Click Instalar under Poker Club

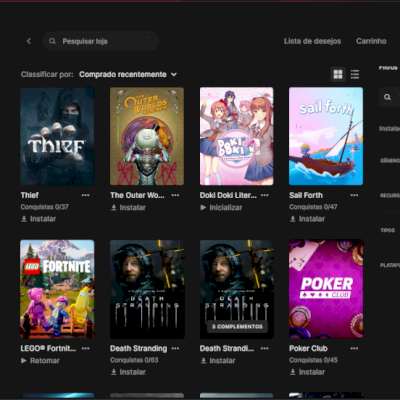point(307,372)
